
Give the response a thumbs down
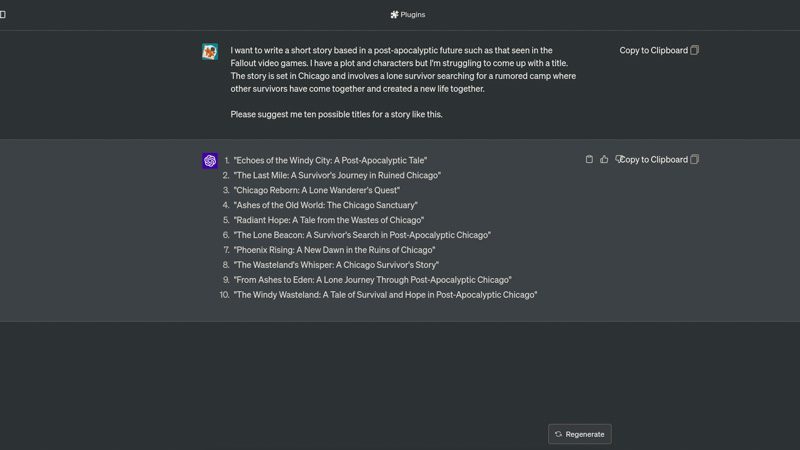tap(618, 159)
